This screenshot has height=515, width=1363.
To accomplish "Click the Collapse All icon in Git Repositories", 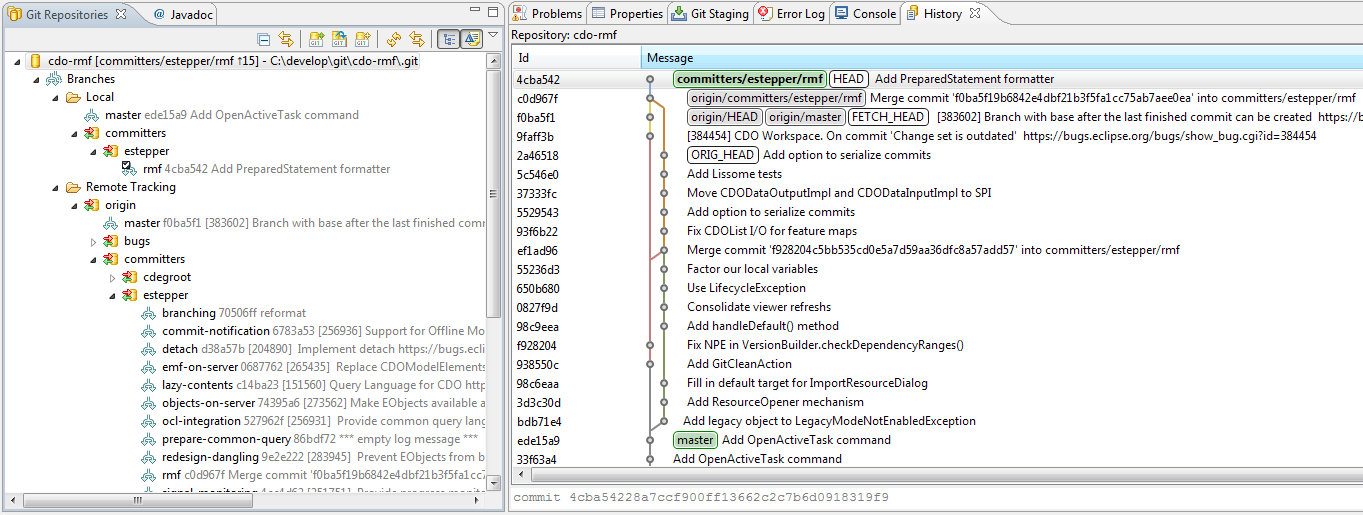I will click(x=264, y=40).
